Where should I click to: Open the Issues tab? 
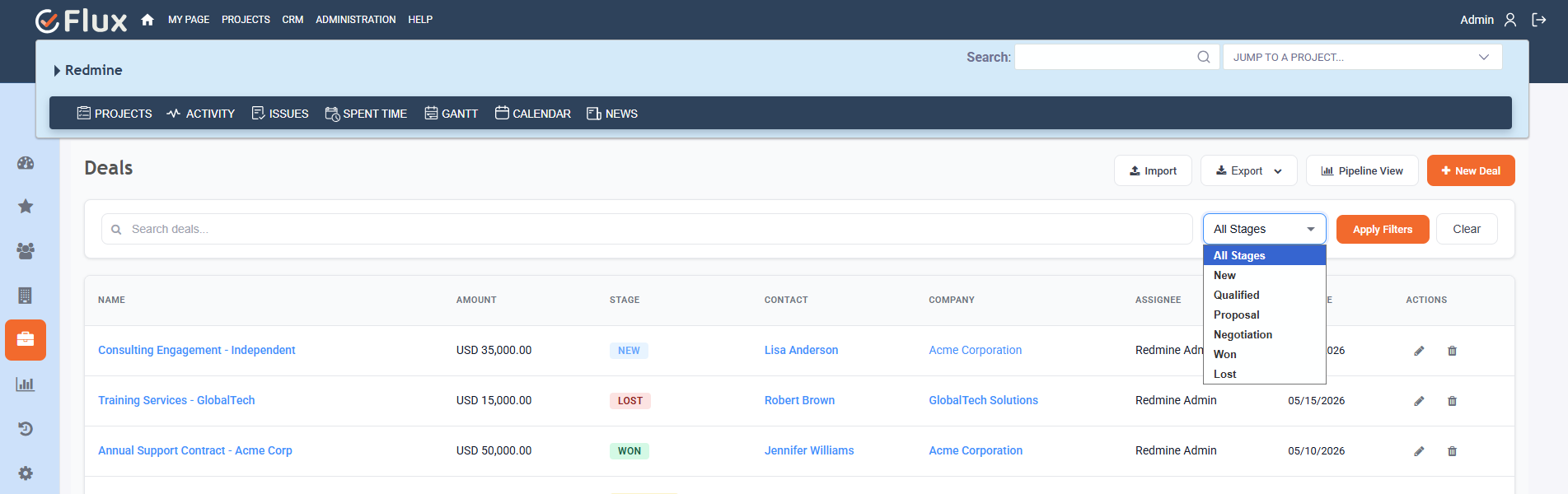point(280,114)
